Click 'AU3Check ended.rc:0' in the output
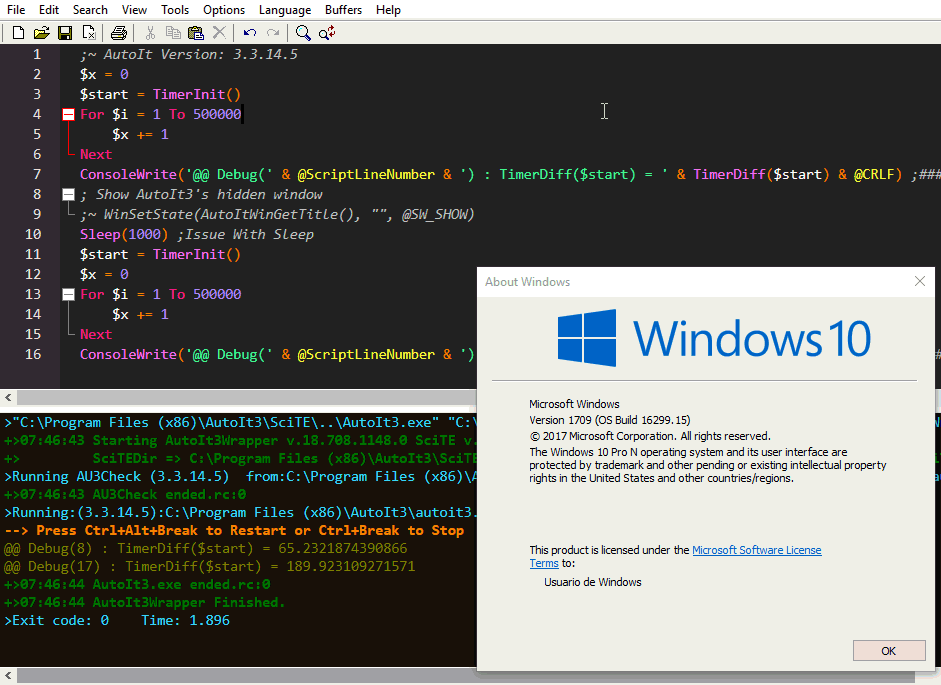 (x=169, y=494)
